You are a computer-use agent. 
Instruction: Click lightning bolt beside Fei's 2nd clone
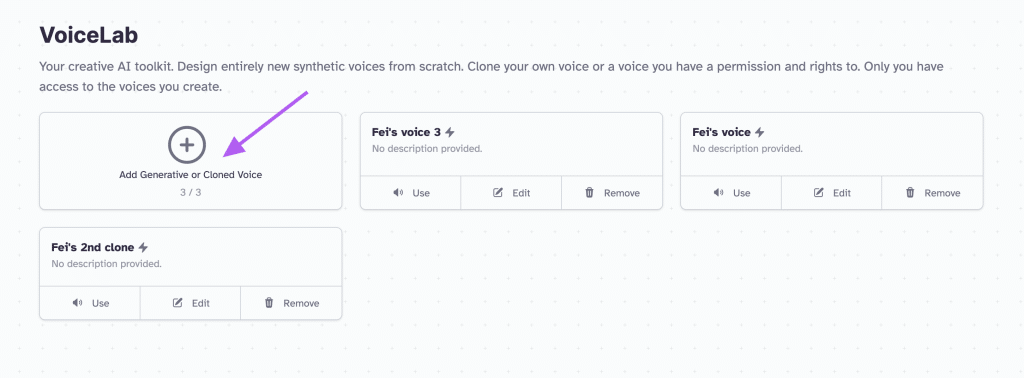tap(144, 247)
